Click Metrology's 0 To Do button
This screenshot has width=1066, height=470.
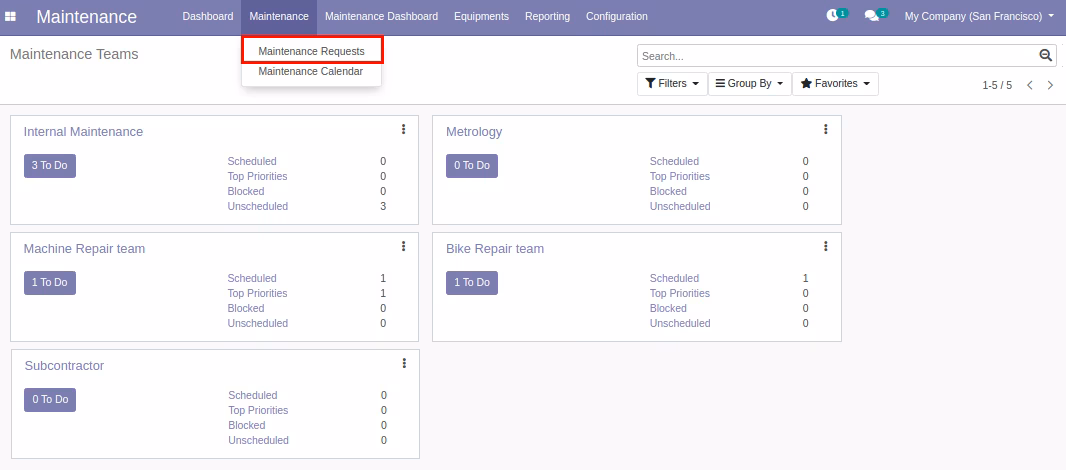(472, 165)
